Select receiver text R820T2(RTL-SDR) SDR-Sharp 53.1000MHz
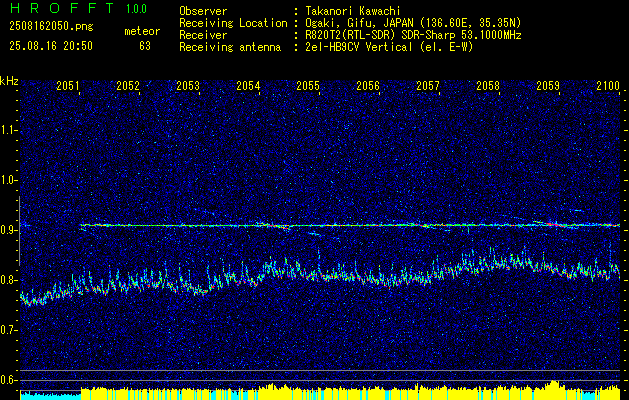The image size is (629, 400). click(413, 35)
